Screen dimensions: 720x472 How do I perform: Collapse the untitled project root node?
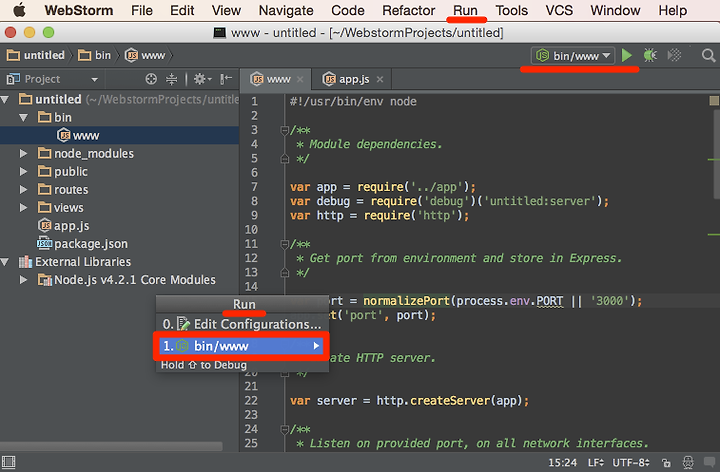click(6, 99)
